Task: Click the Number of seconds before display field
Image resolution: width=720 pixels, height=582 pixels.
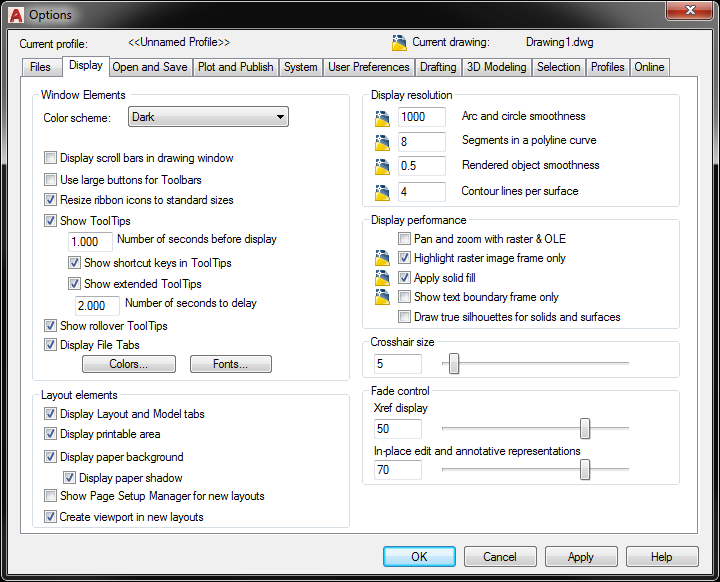Action: 90,242
